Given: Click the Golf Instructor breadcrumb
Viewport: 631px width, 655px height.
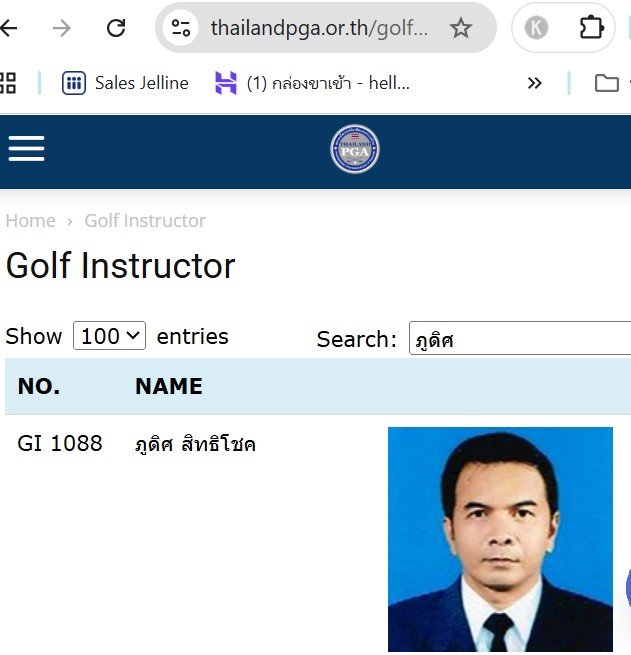Looking at the screenshot, I should [x=145, y=221].
